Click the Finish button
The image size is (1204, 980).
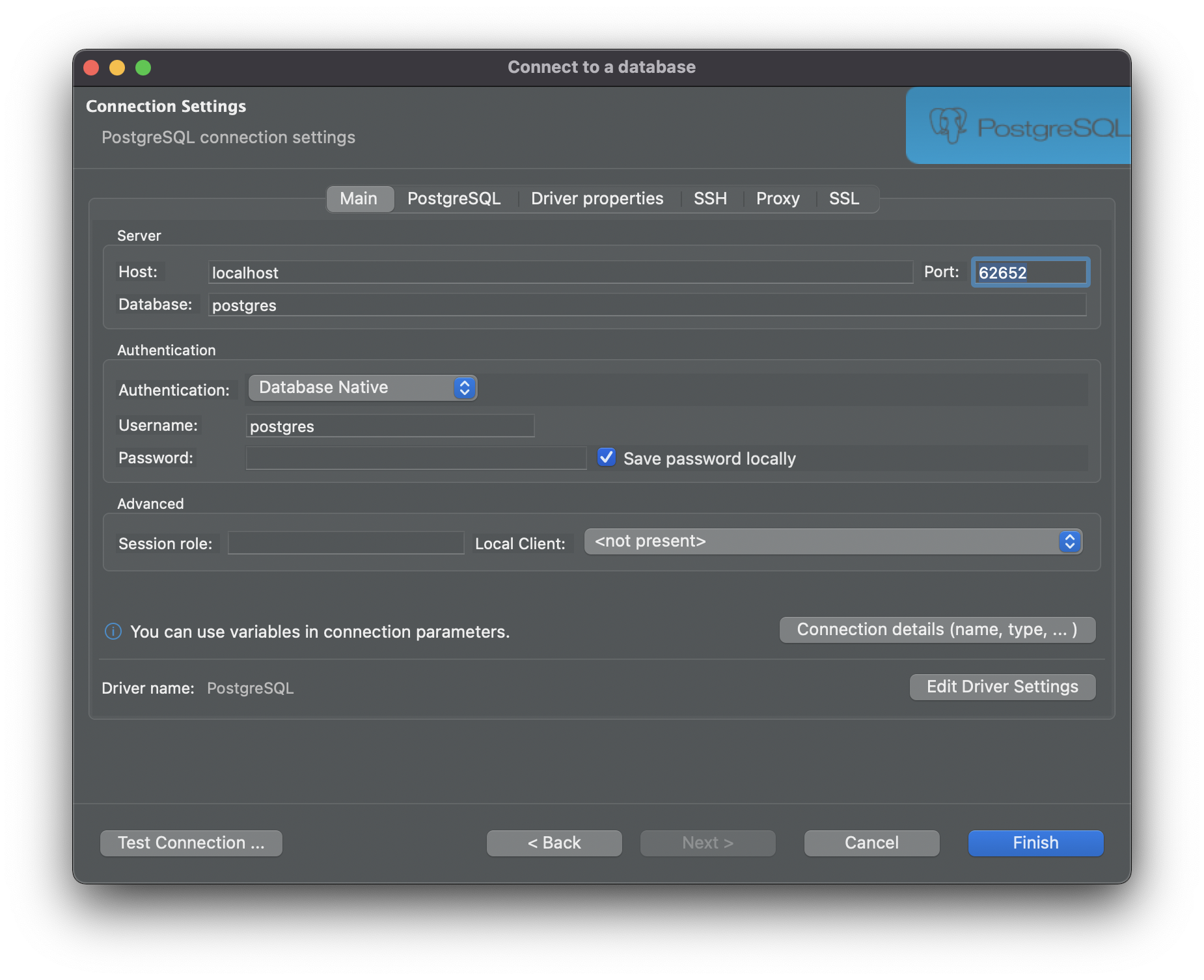coord(1034,843)
